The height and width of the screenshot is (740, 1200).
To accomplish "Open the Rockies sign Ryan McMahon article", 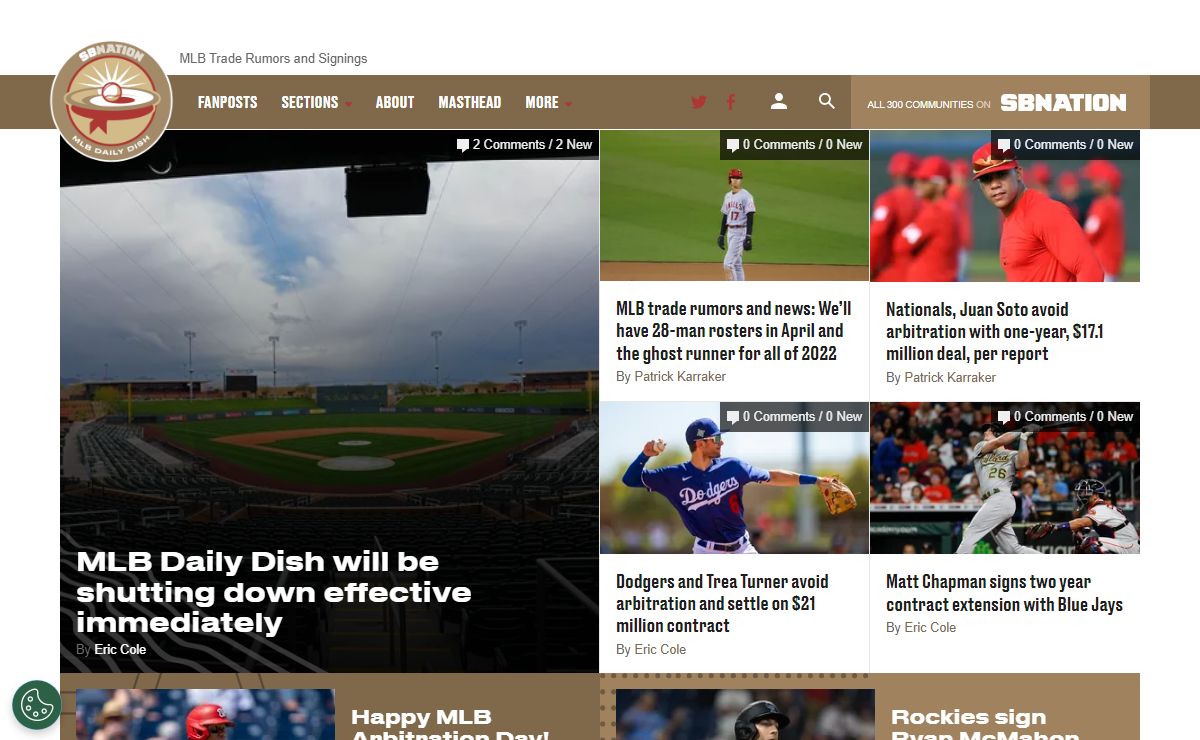I will (x=985, y=724).
